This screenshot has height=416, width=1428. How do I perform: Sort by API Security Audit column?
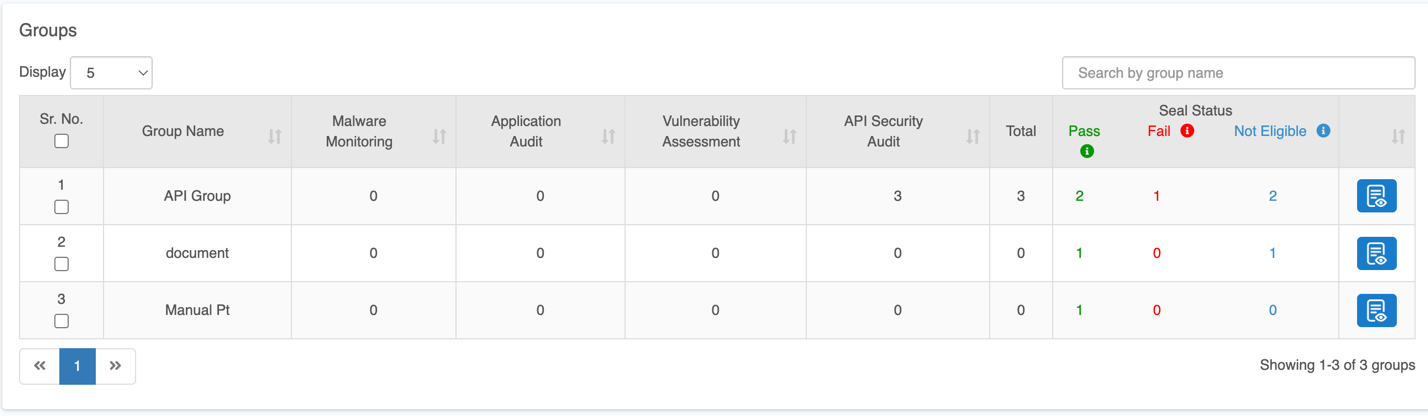click(972, 137)
